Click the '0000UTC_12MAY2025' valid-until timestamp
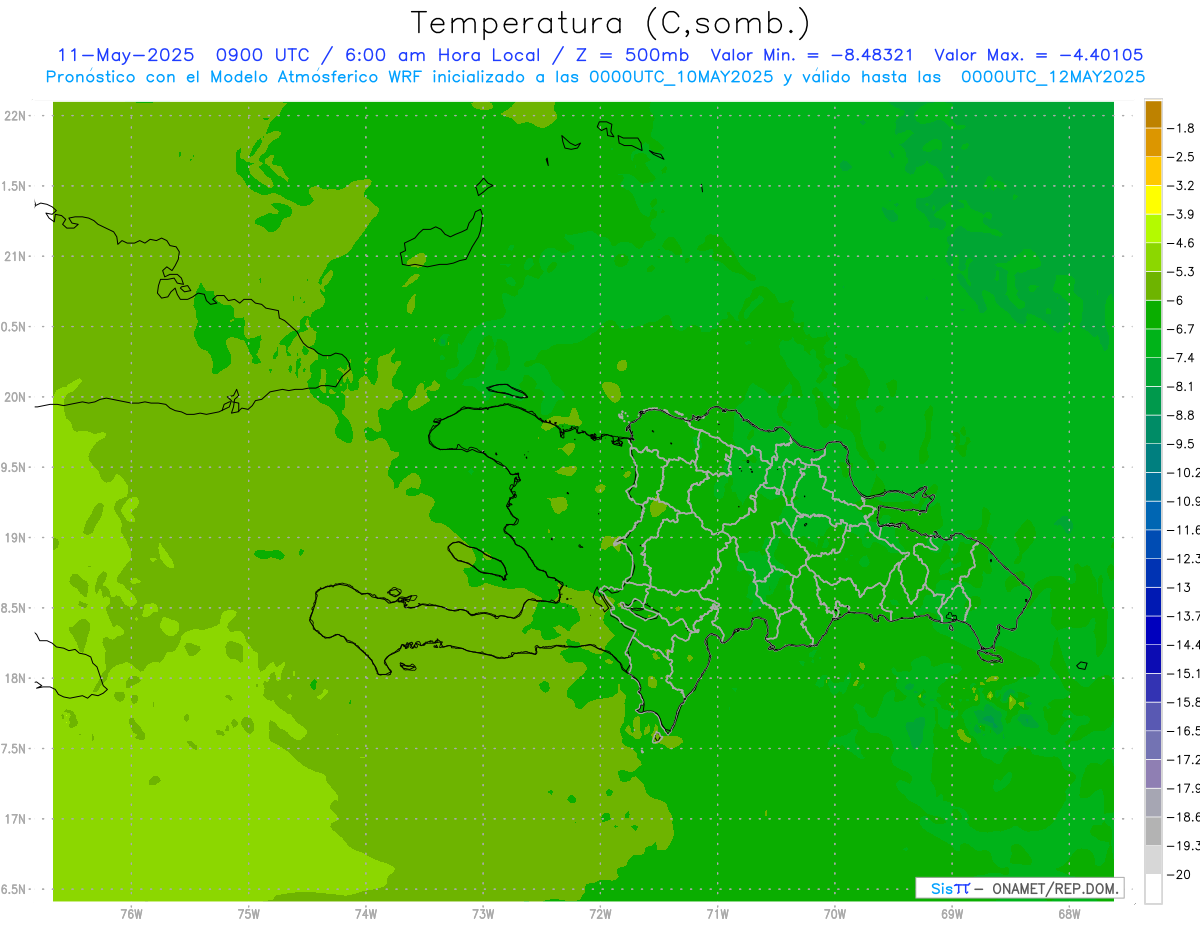This screenshot has width=1200, height=927. pyautogui.click(x=1052, y=77)
